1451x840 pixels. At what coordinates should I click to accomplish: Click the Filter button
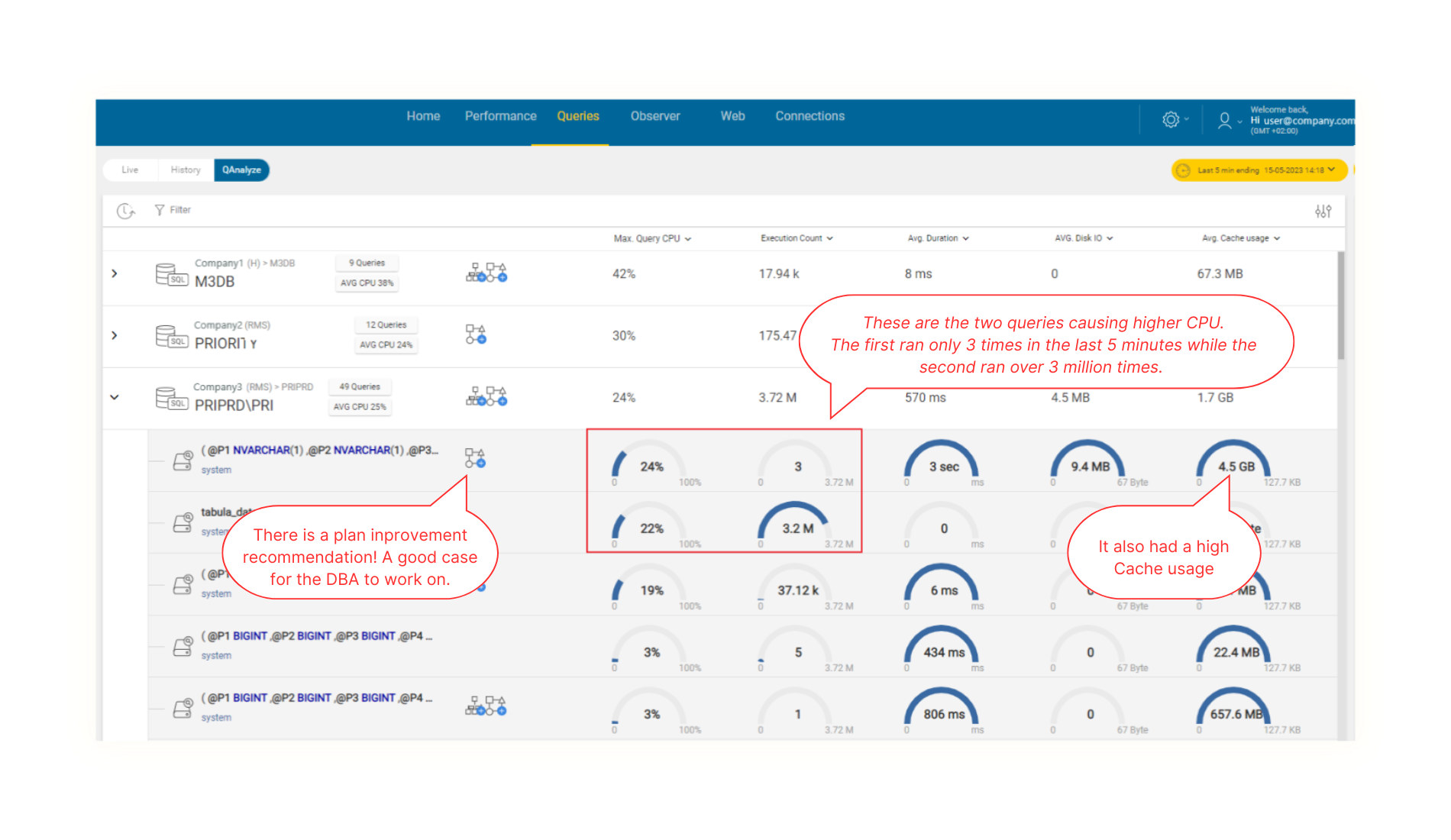pos(173,210)
